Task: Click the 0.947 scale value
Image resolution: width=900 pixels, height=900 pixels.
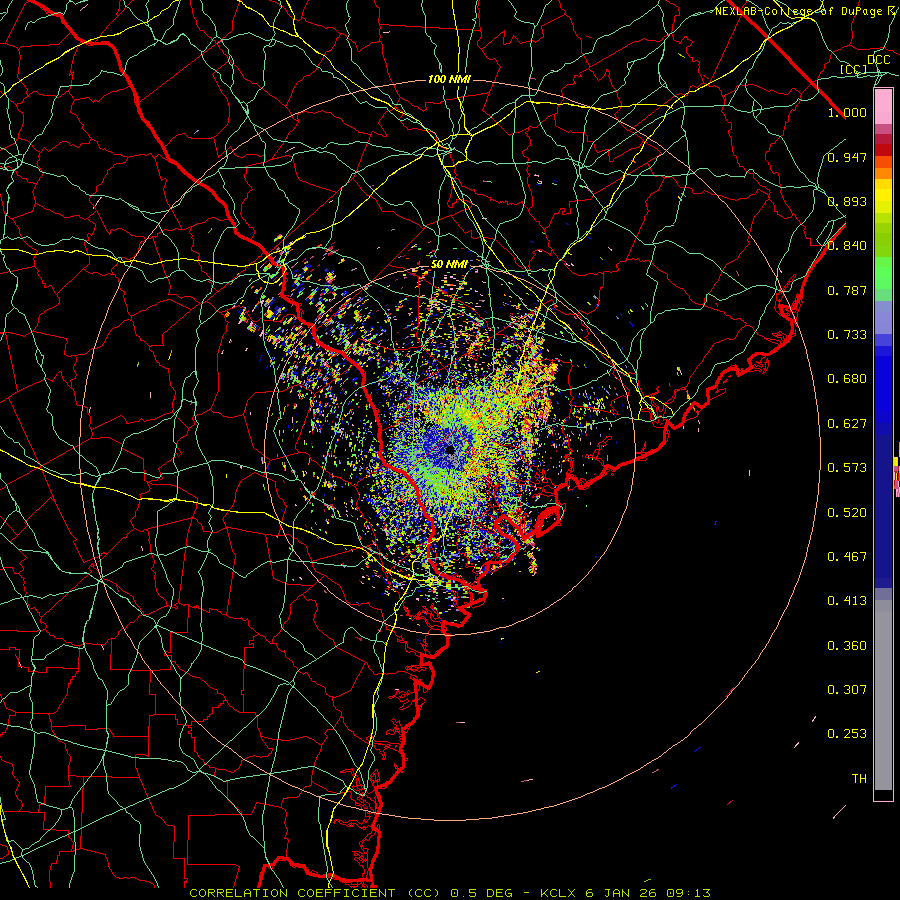Action: click(x=847, y=157)
